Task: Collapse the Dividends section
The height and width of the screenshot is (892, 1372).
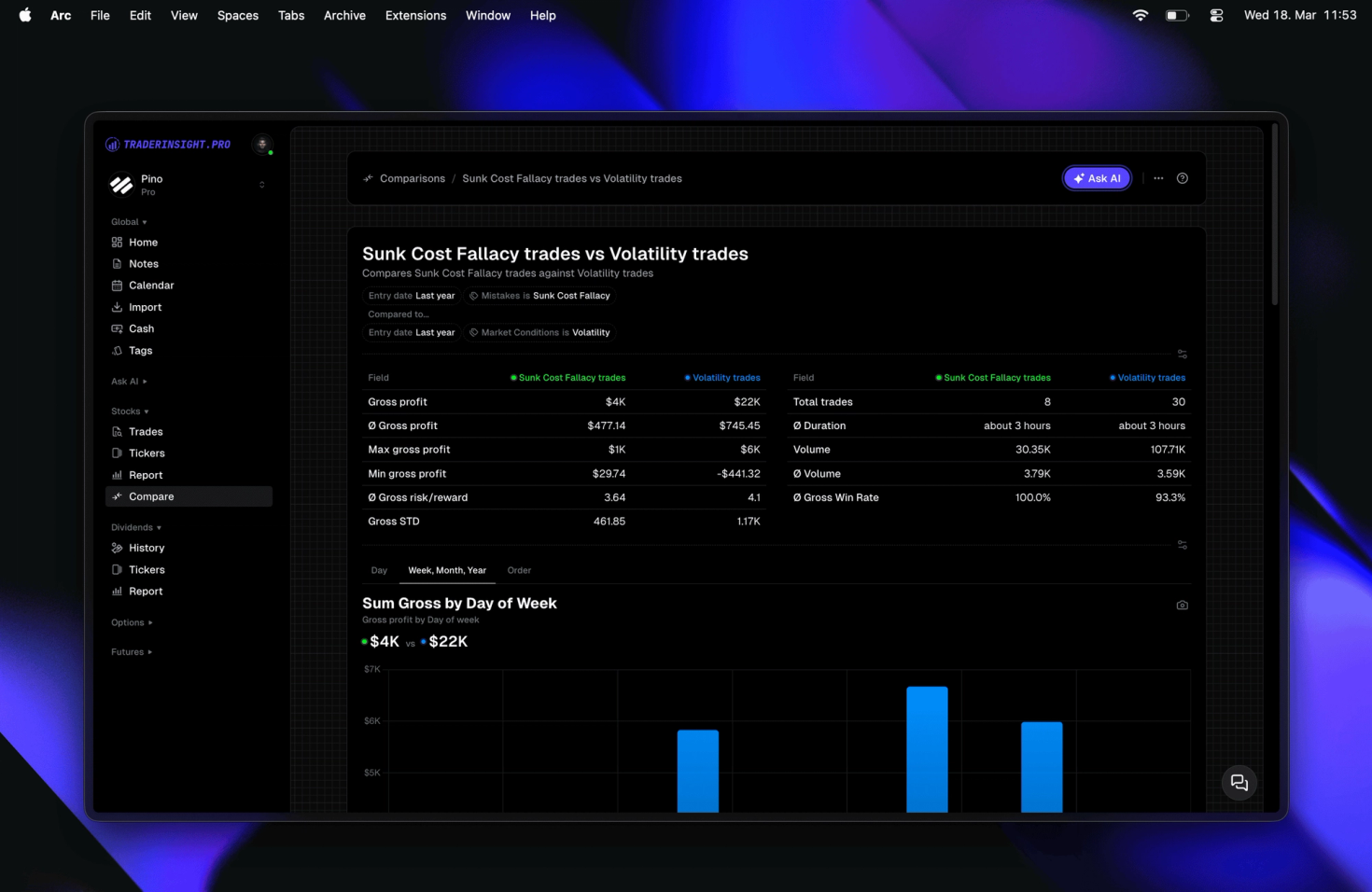Action: click(136, 528)
